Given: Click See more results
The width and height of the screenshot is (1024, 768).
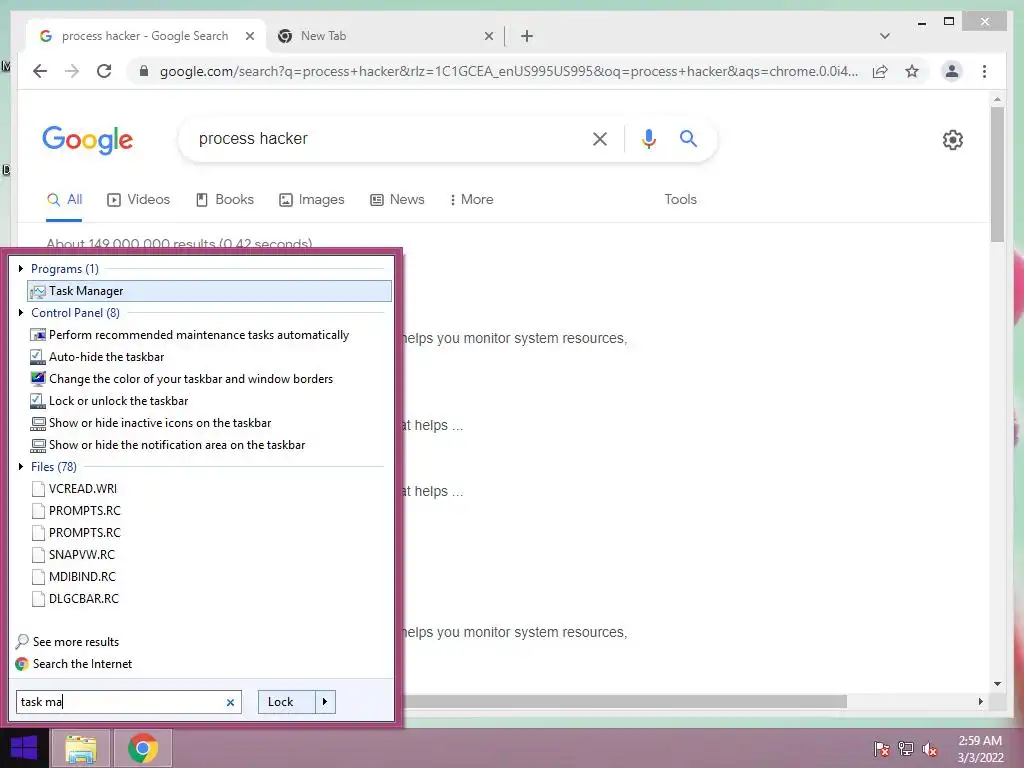Looking at the screenshot, I should (76, 642).
